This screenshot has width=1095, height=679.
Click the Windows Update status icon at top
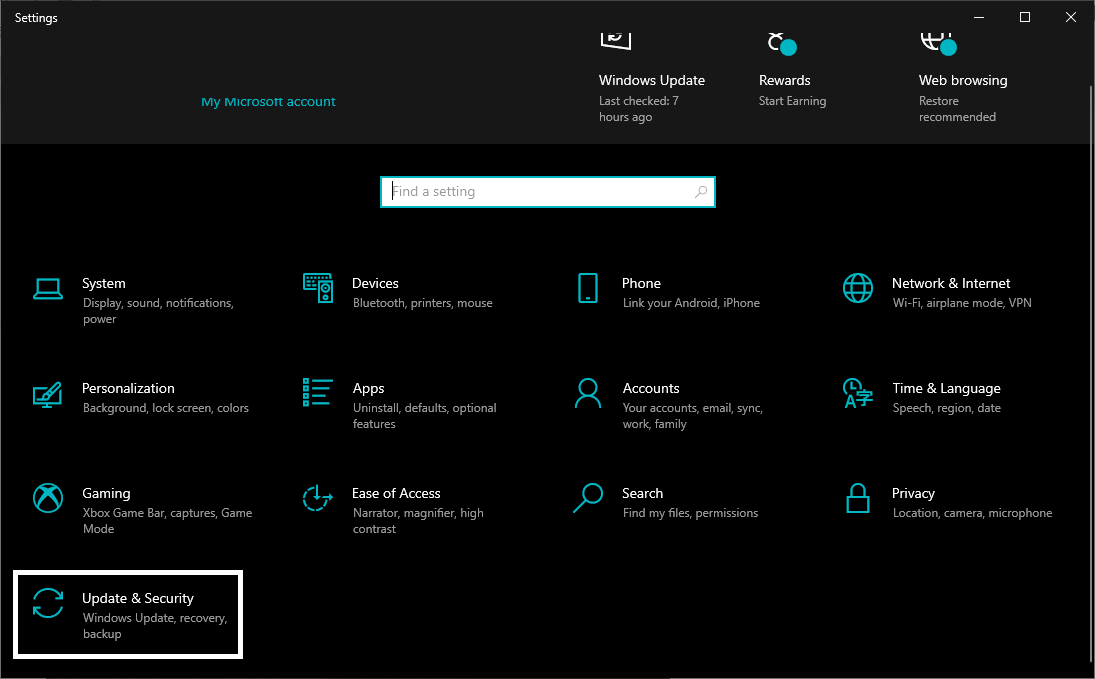click(x=616, y=41)
